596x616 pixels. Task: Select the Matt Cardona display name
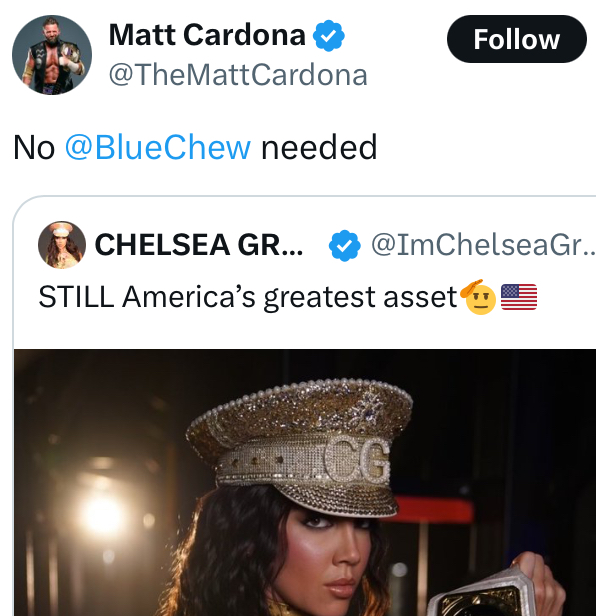[207, 35]
